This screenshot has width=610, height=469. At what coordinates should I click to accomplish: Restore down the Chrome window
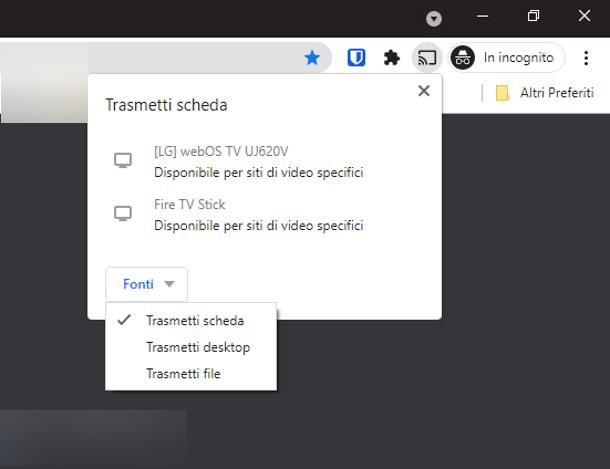533,16
